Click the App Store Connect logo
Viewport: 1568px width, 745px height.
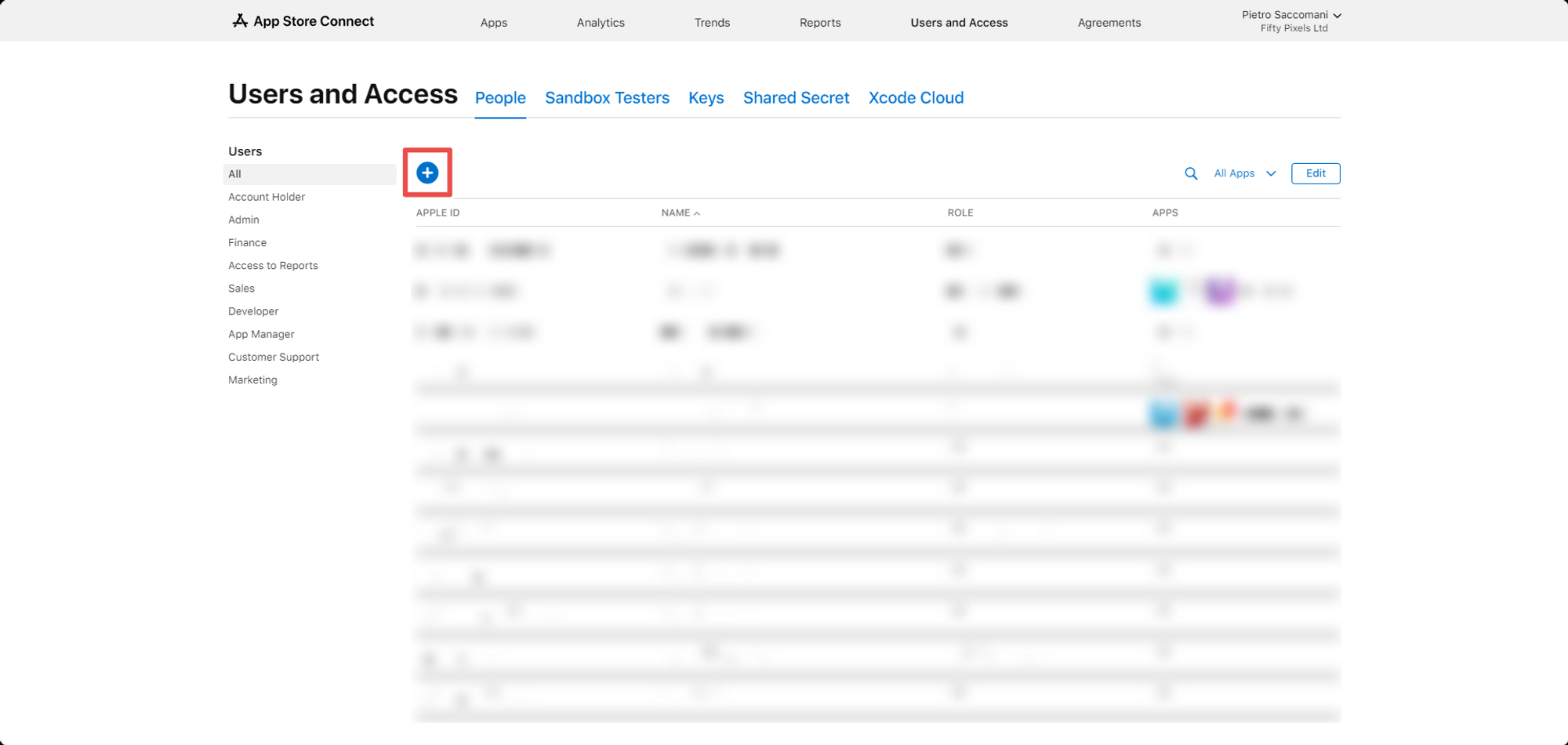click(303, 21)
